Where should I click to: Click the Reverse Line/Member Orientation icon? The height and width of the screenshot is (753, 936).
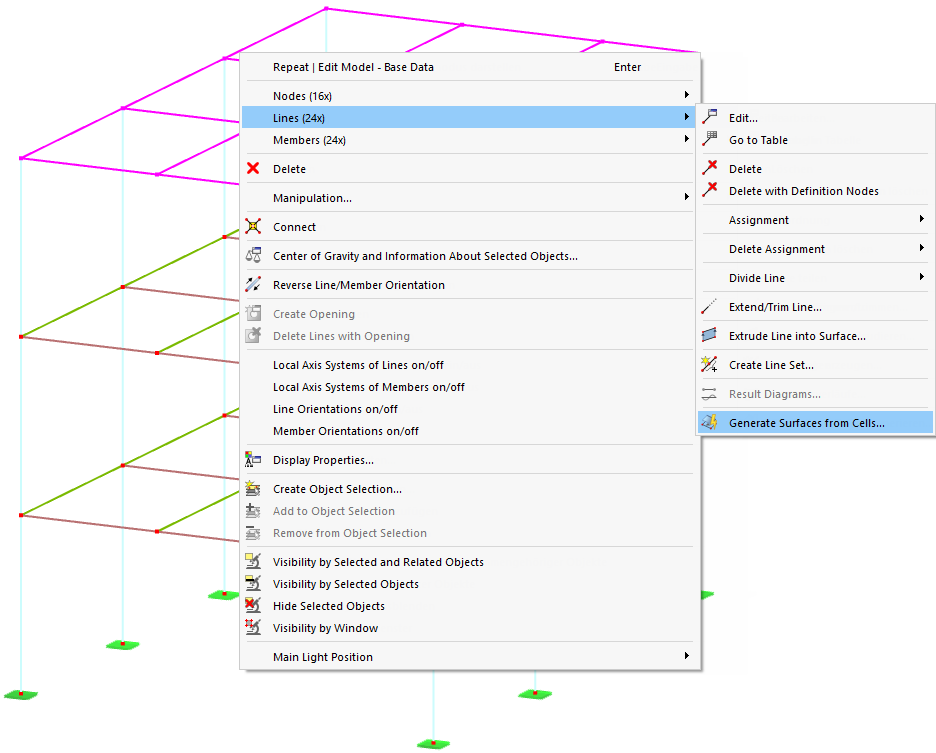click(253, 285)
